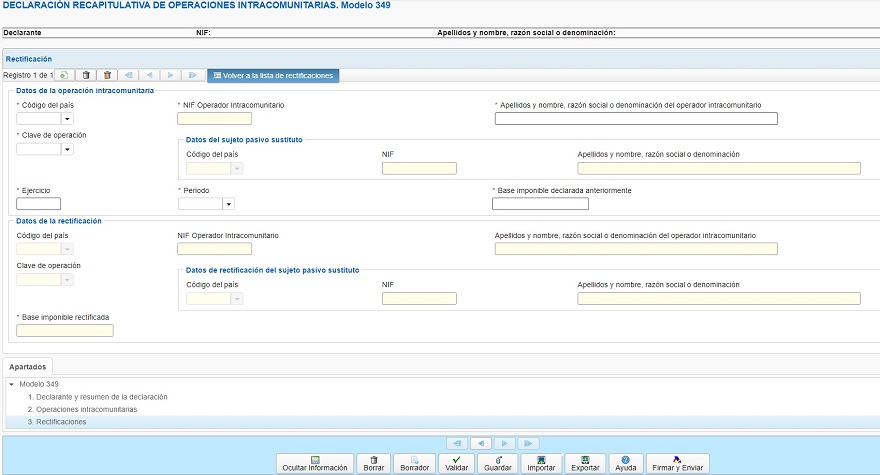Focus NIF Operador Intracomunitario field under Datos de la rectificación

(x=214, y=249)
